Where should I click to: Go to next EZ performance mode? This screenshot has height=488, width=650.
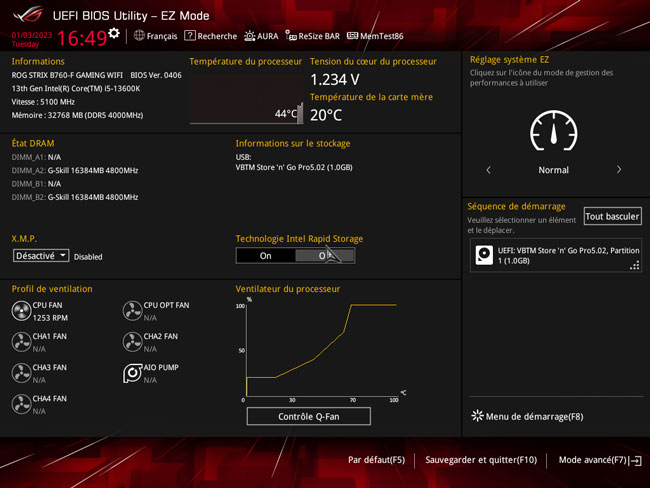tap(619, 170)
